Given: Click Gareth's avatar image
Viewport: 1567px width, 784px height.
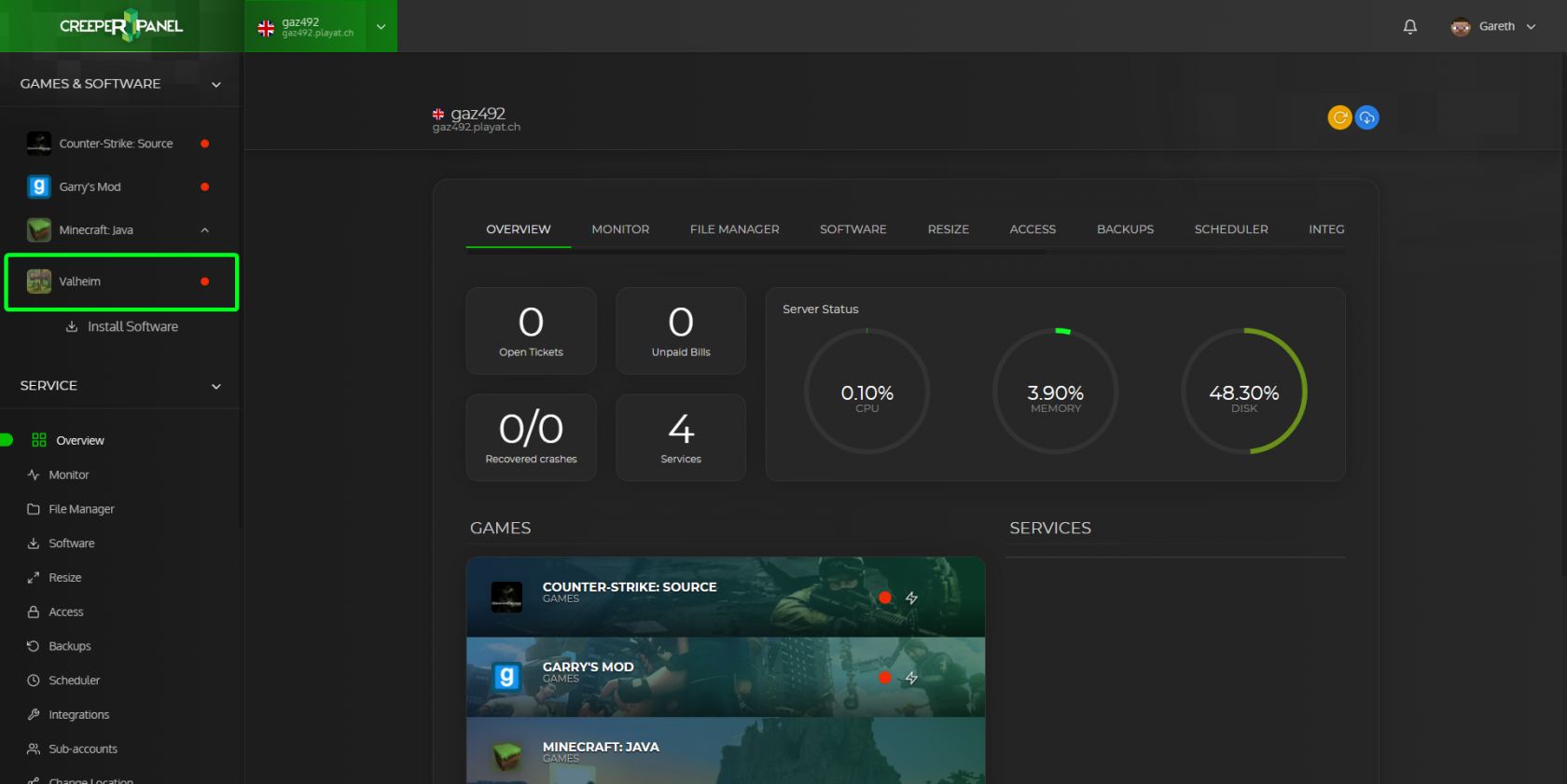Looking at the screenshot, I should 1461,26.
